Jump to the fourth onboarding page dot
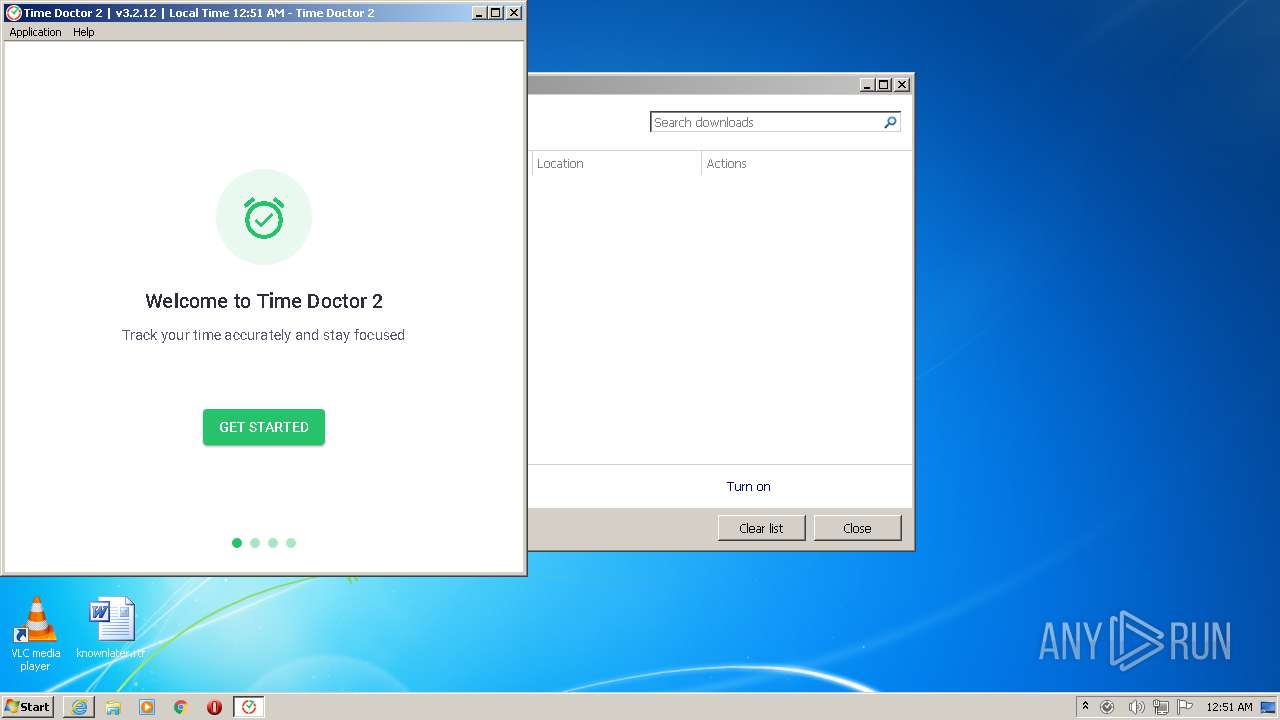Image resolution: width=1280 pixels, height=720 pixels. (x=291, y=543)
